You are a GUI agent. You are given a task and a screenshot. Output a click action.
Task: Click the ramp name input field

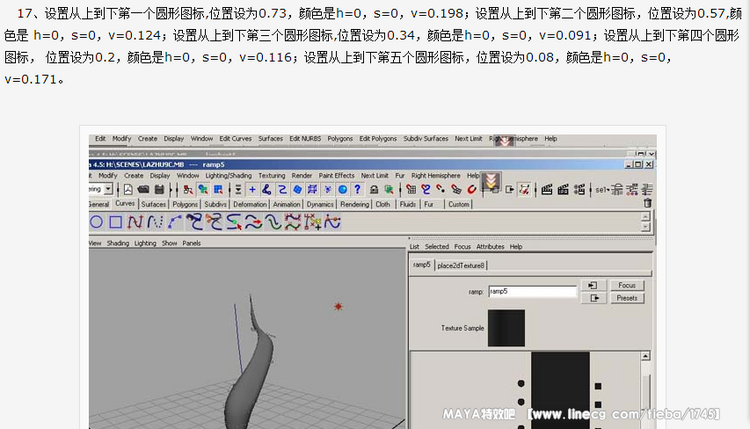532,291
